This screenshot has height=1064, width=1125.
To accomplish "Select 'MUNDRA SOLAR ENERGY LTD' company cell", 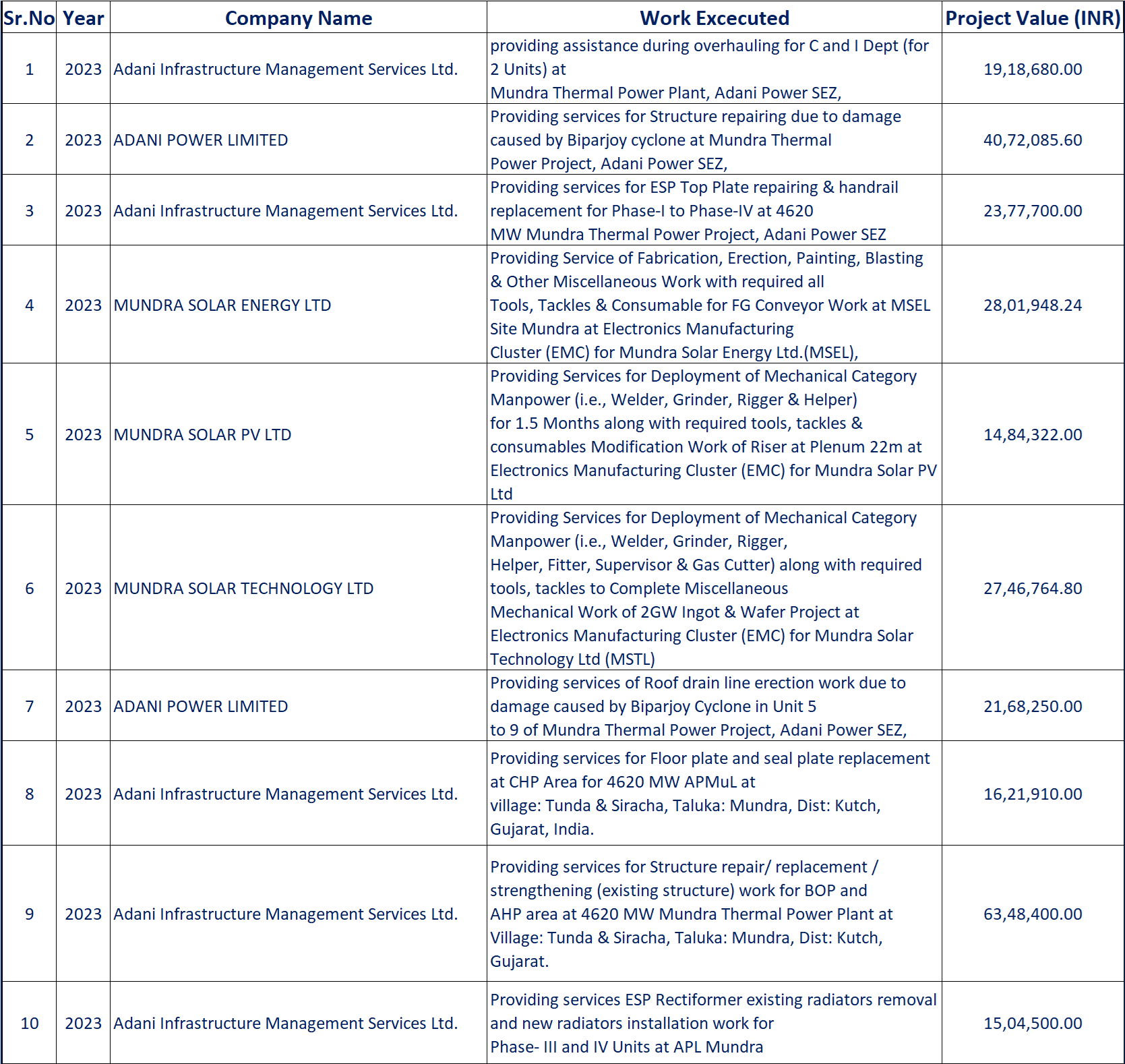I will click(299, 305).
